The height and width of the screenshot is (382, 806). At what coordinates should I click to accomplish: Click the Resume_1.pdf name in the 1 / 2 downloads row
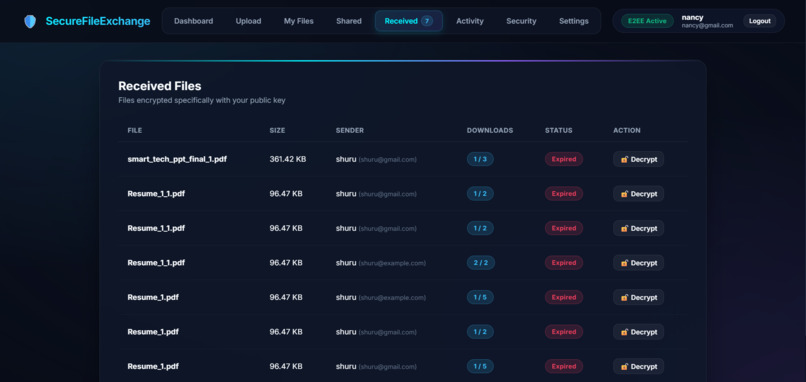click(x=153, y=332)
